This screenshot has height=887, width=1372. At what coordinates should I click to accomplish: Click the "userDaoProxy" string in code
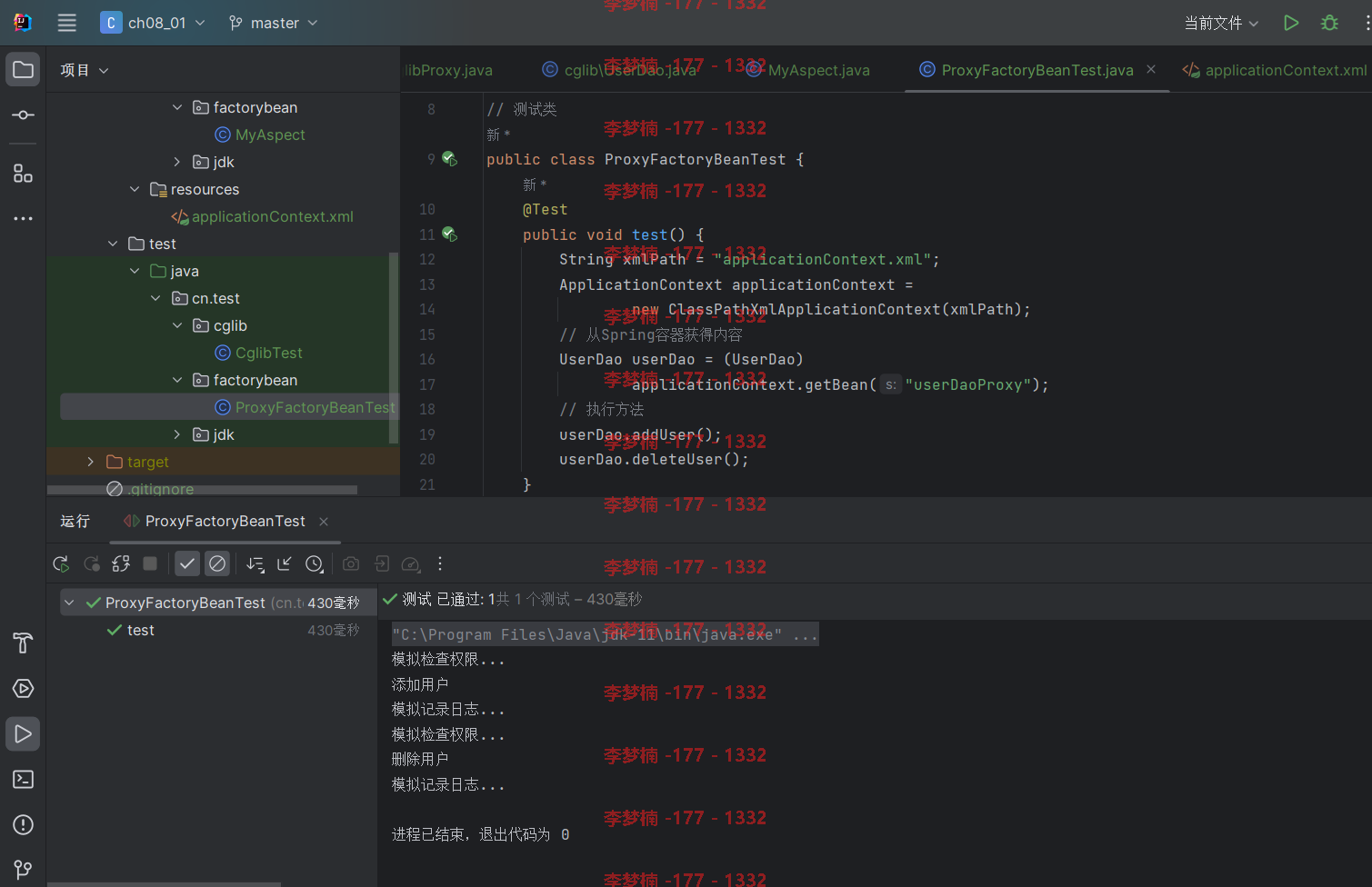click(x=968, y=384)
